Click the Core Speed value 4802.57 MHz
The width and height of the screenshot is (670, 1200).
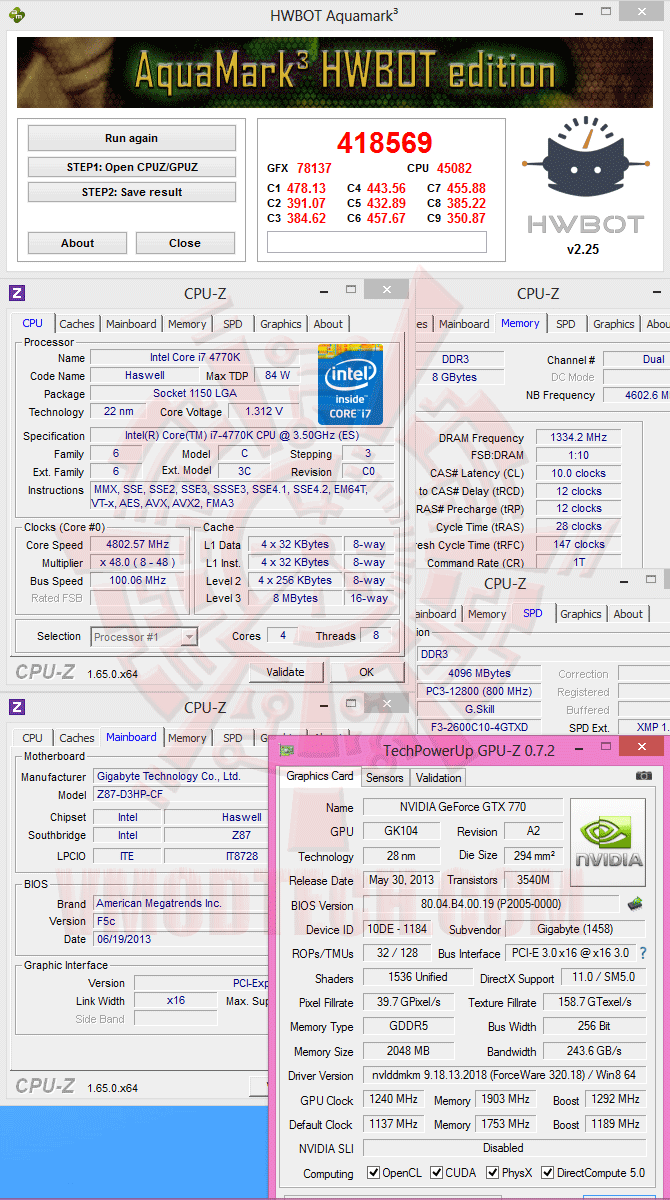click(x=137, y=545)
